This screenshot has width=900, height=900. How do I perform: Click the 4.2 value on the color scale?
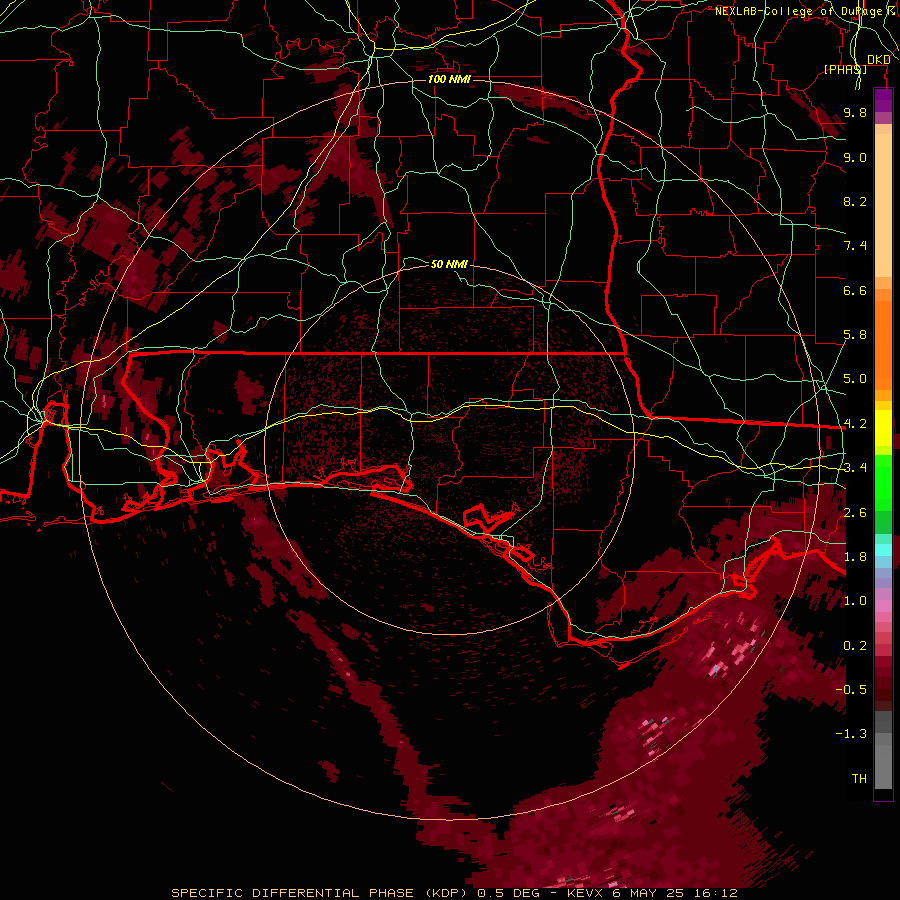[x=855, y=424]
